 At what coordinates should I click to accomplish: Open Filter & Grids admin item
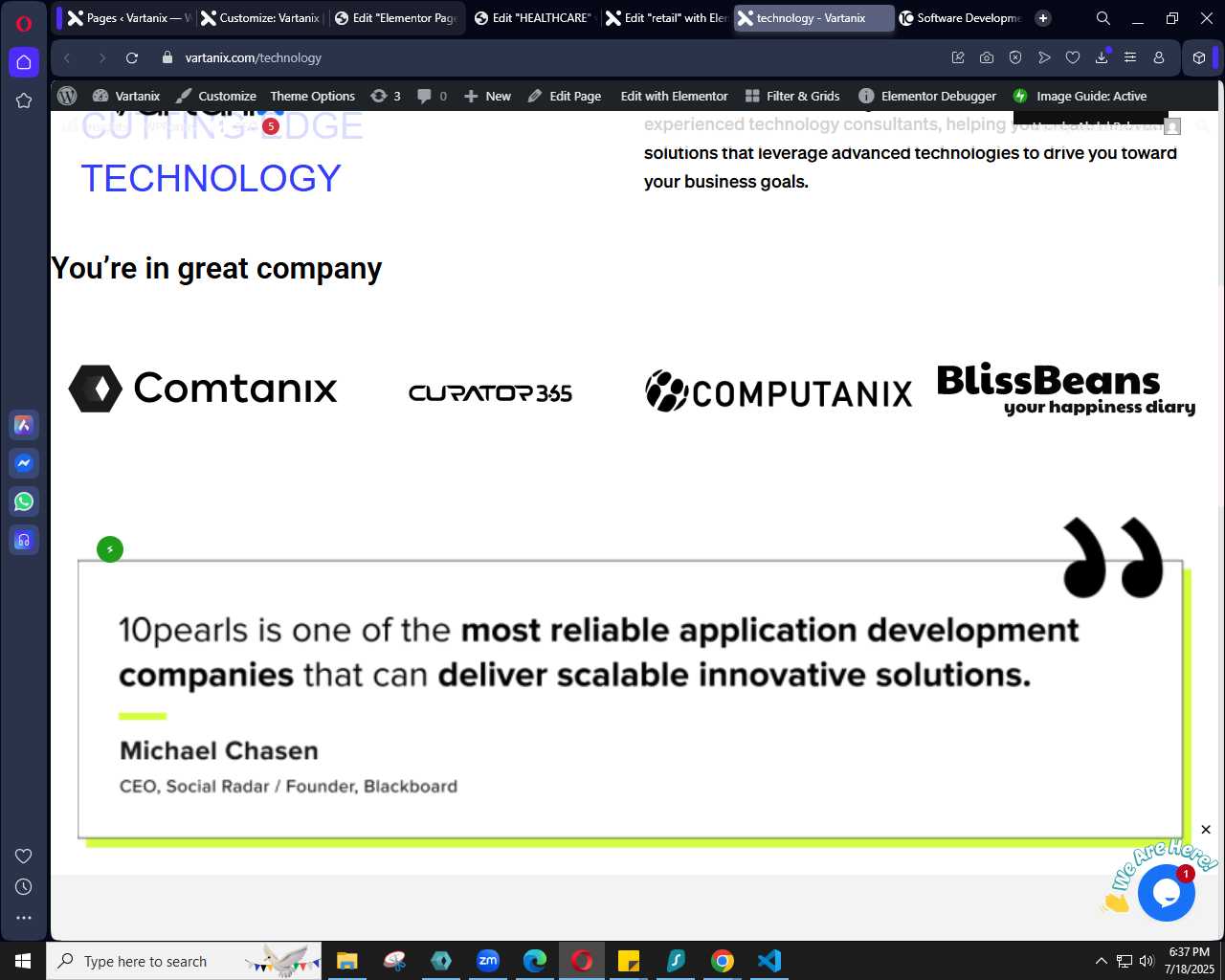[x=792, y=96]
